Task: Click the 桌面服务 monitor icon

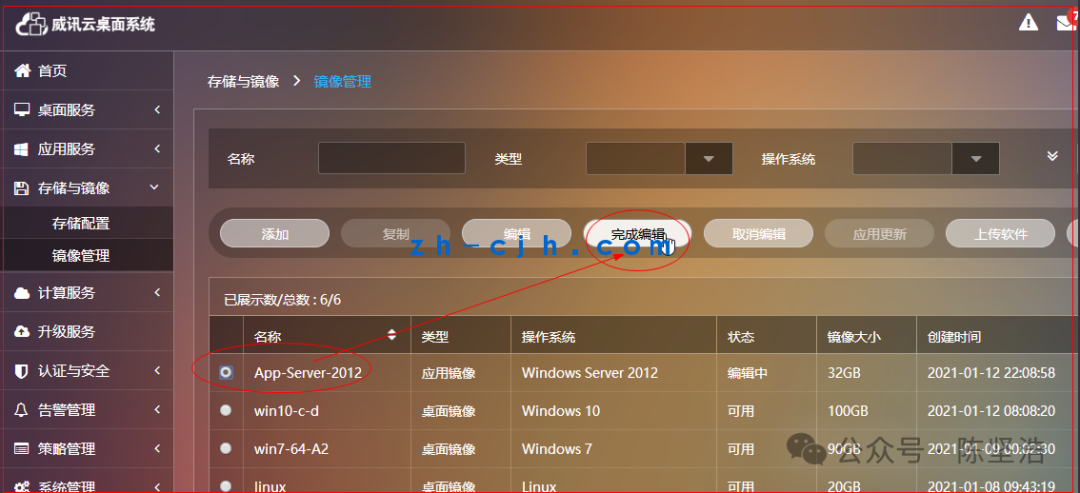Action: point(23,110)
